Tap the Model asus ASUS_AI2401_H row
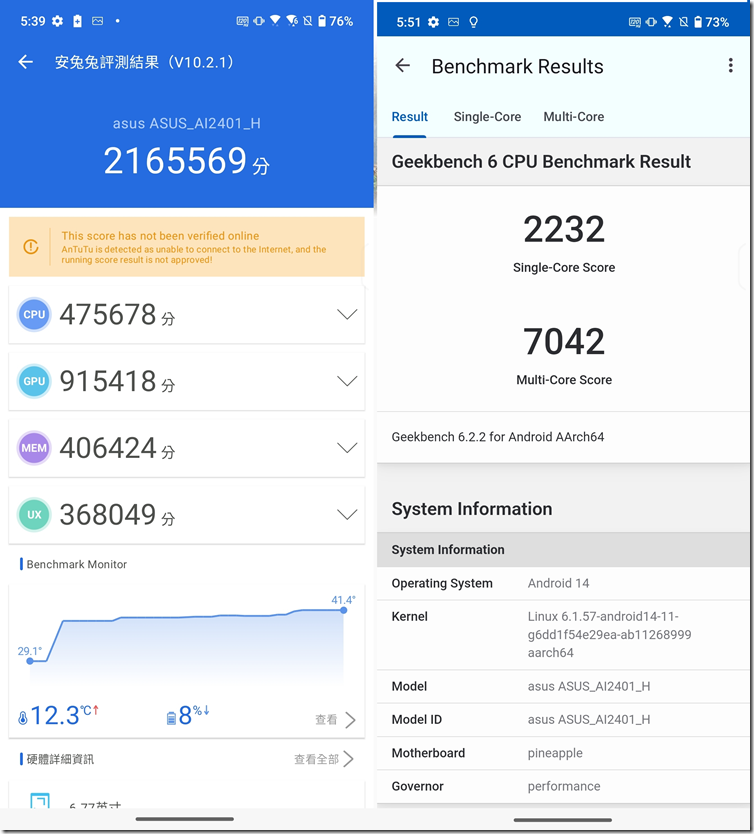754x834 pixels. coord(563,686)
